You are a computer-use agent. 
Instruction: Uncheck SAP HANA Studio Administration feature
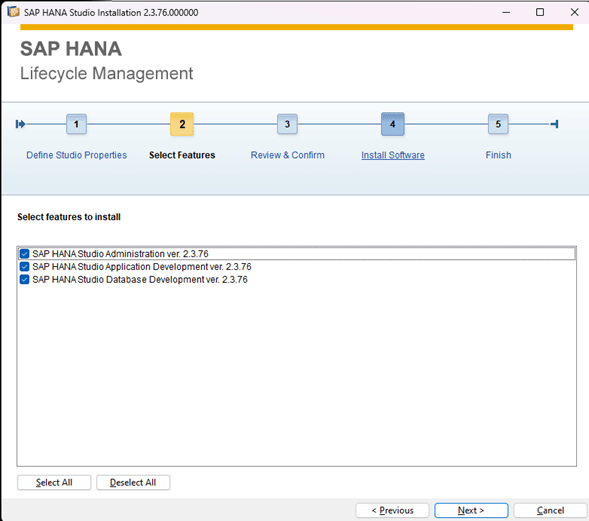point(24,254)
